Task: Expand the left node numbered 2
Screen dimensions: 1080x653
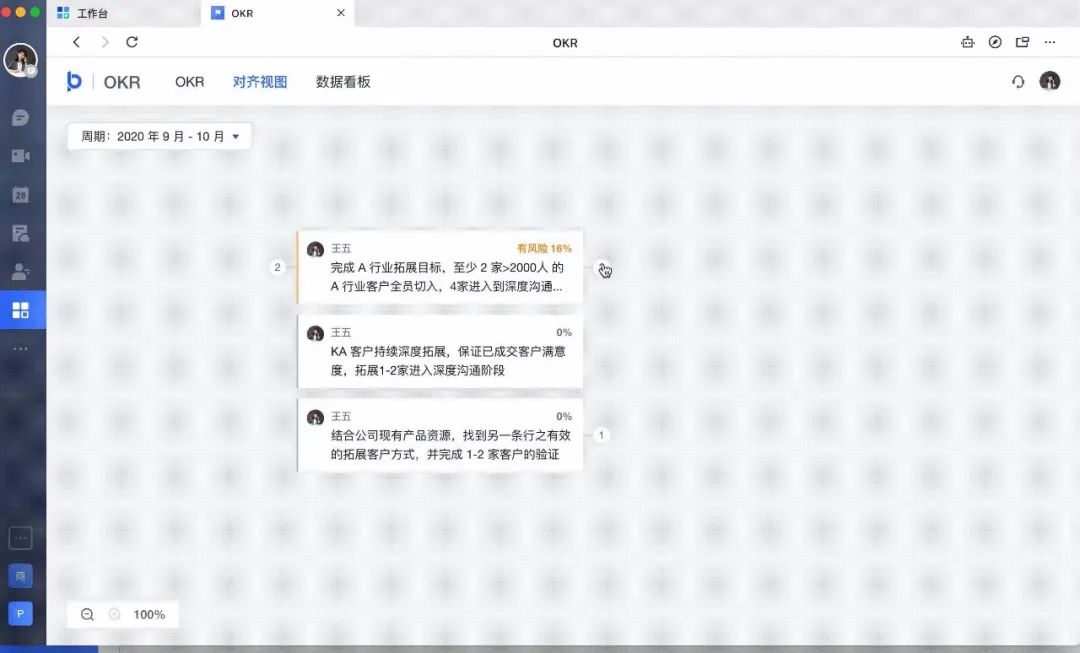Action: pyautogui.click(x=278, y=267)
